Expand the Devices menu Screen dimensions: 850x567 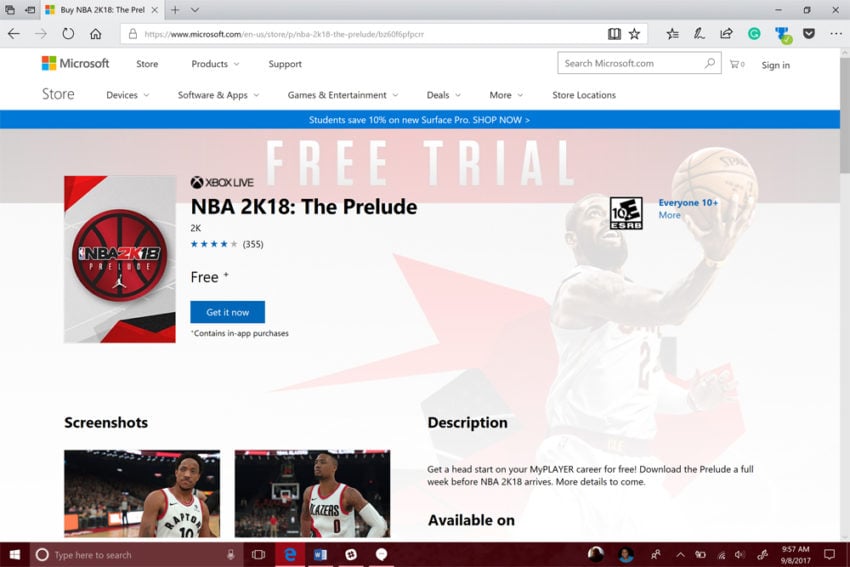[127, 95]
